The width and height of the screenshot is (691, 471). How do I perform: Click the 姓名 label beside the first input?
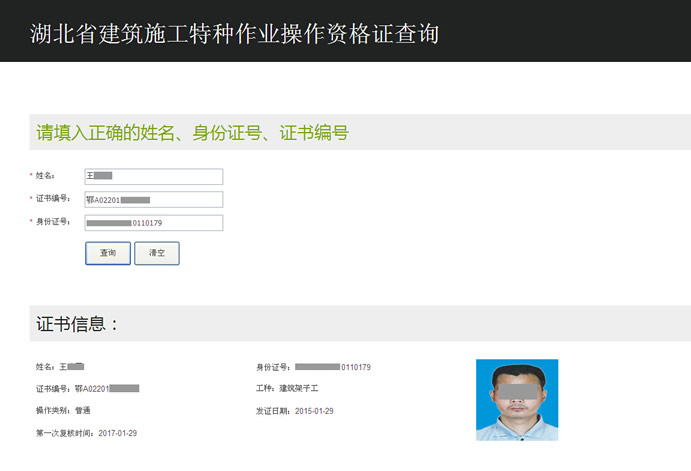[x=45, y=176]
